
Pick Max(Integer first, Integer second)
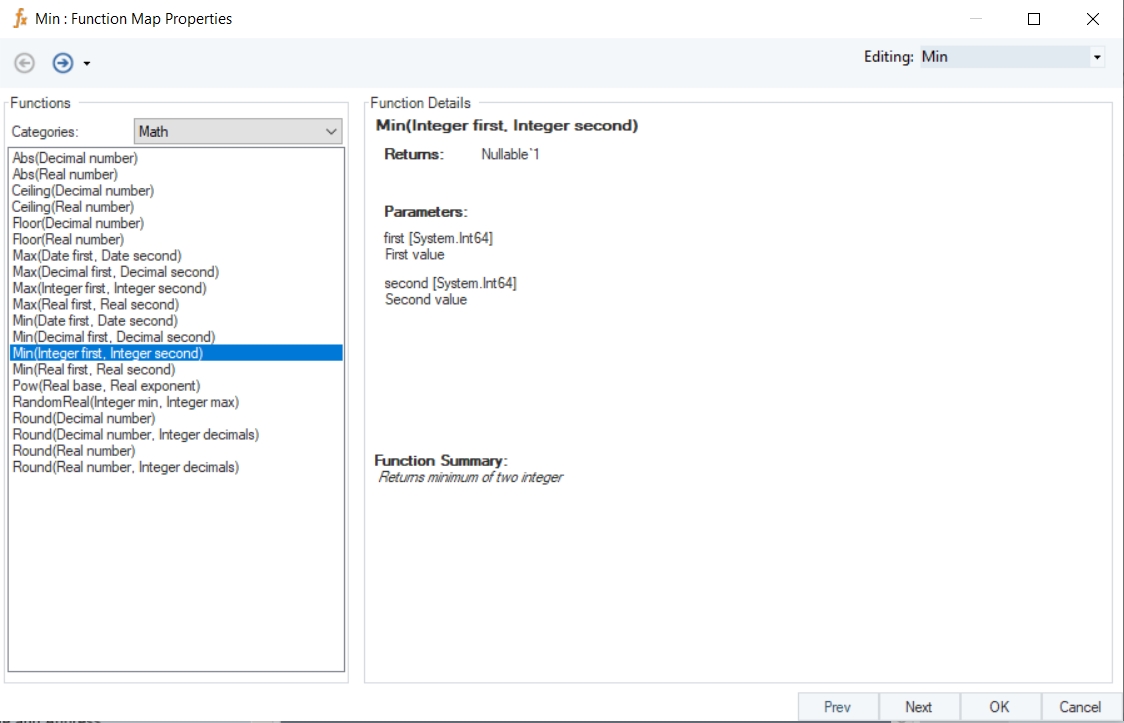[x=110, y=288]
